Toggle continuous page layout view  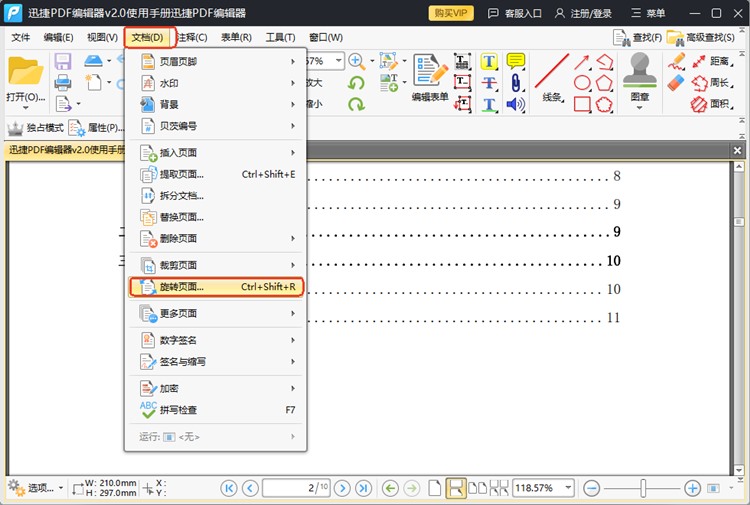455,488
